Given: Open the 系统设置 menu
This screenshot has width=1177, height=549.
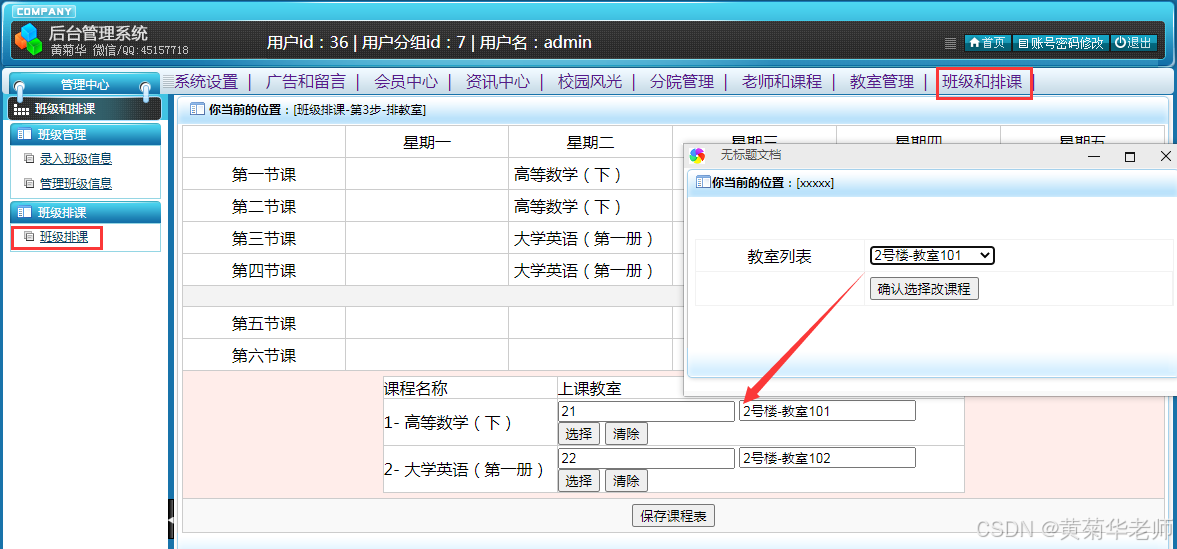Looking at the screenshot, I should point(206,82).
